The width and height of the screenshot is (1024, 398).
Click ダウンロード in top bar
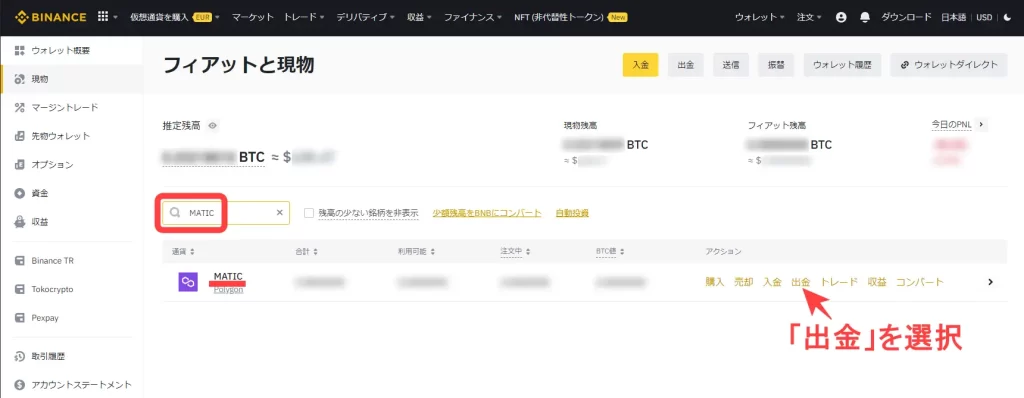(906, 17)
